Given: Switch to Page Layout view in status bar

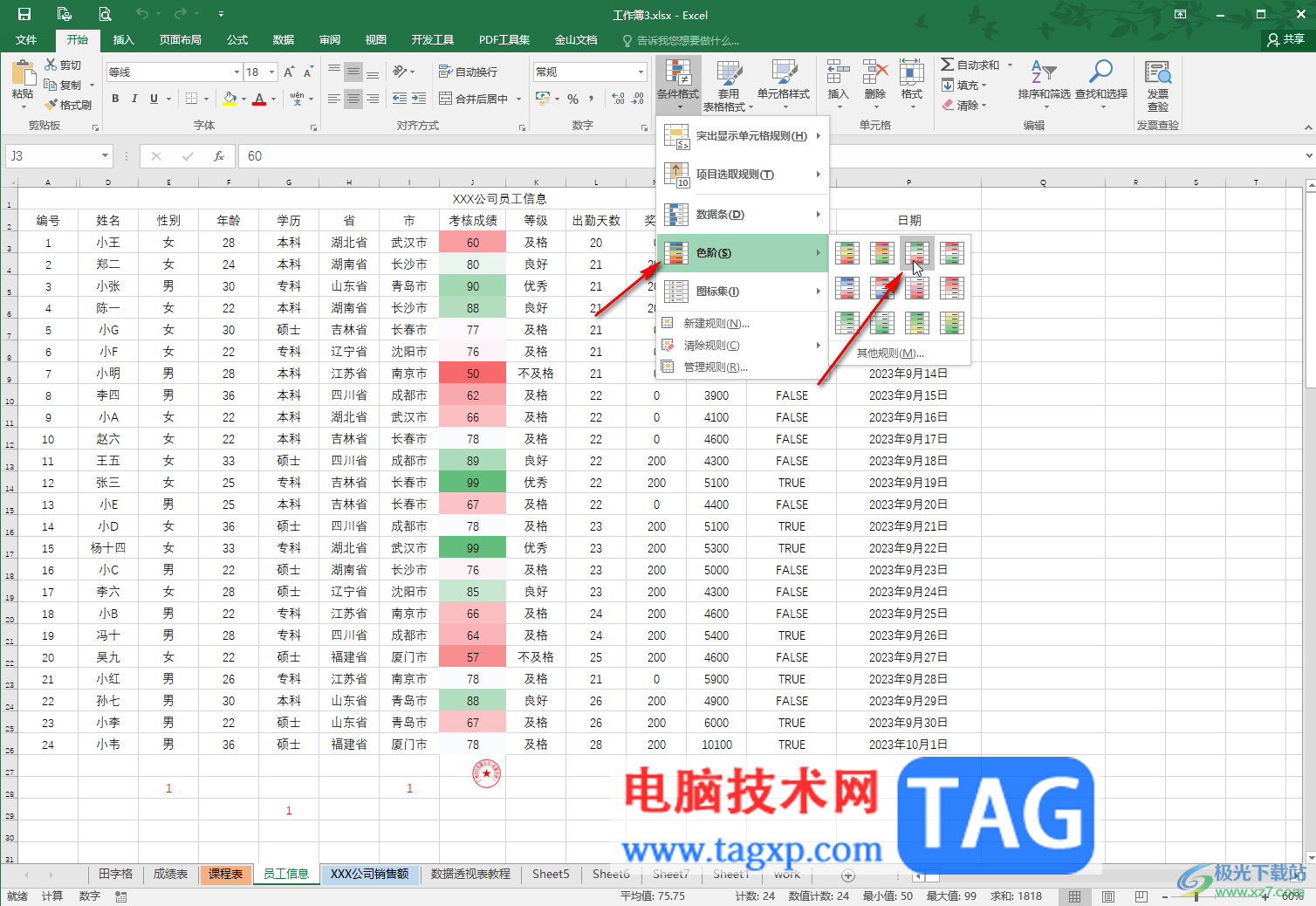Looking at the screenshot, I should coord(1108,896).
